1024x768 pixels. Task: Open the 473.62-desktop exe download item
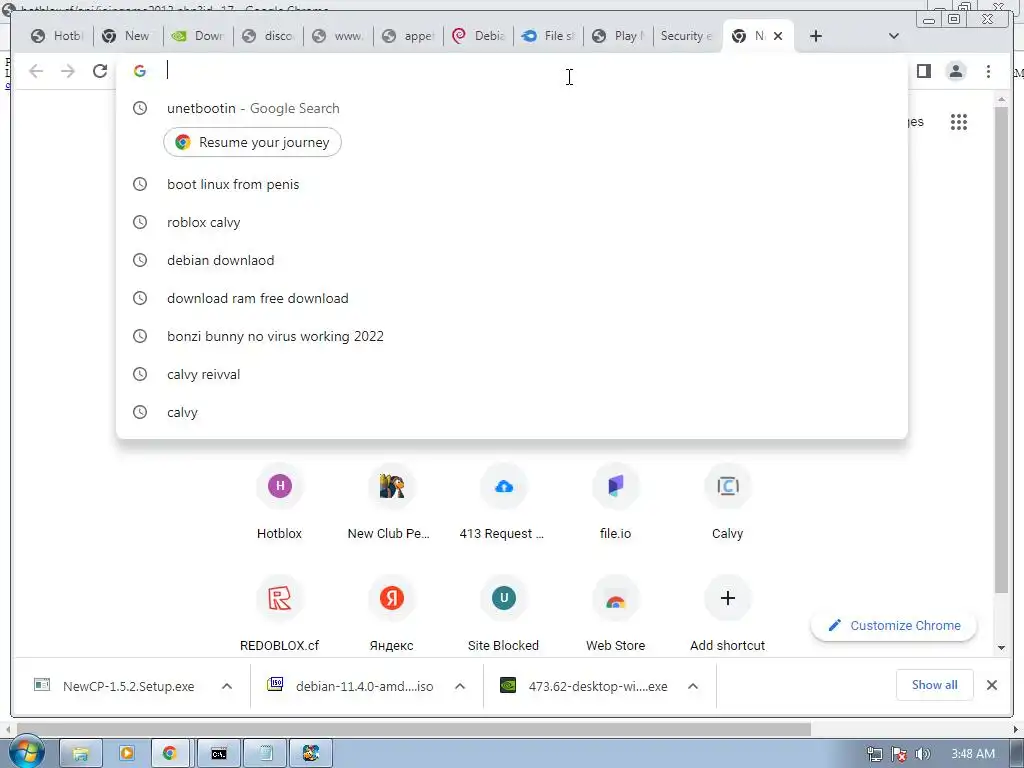(584, 686)
